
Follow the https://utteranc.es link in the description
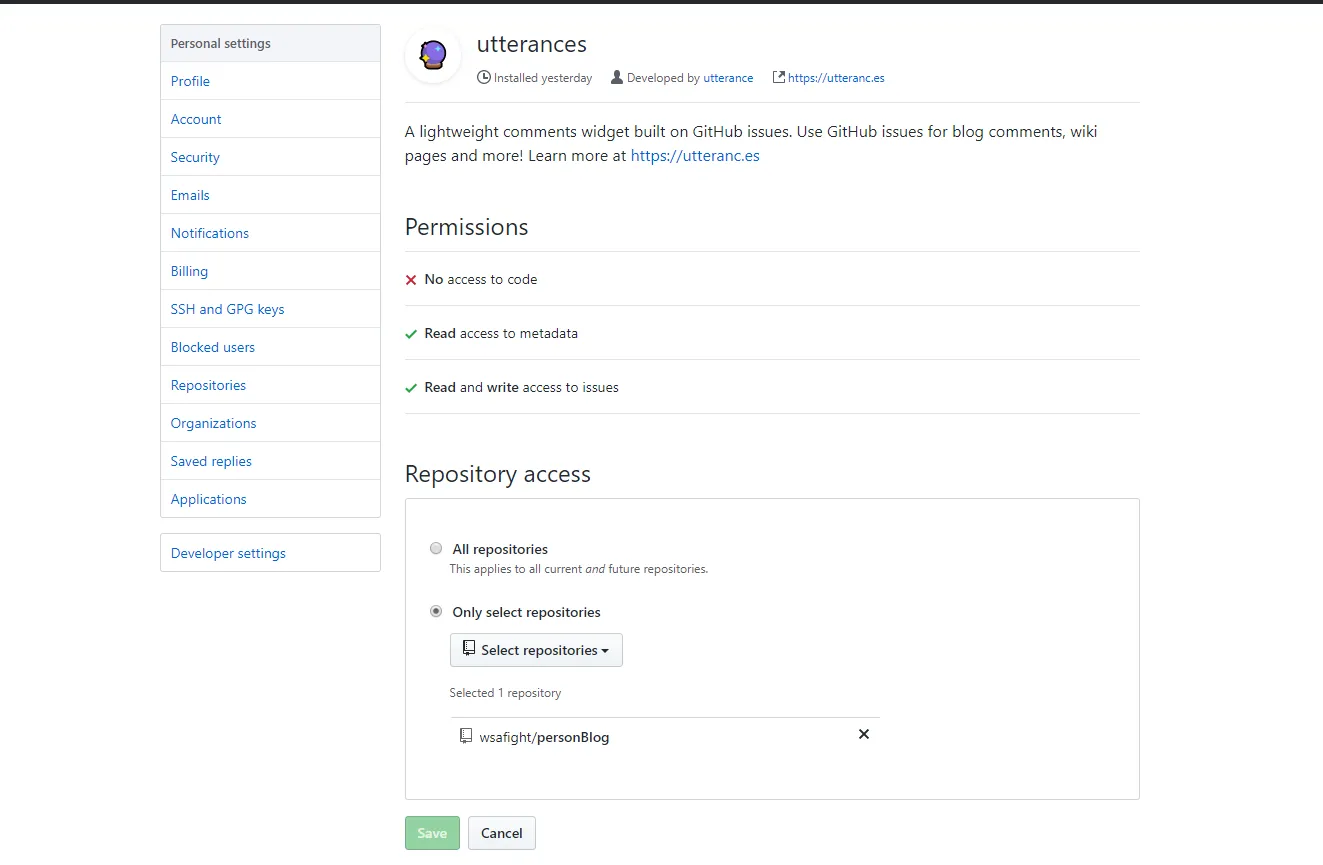695,156
